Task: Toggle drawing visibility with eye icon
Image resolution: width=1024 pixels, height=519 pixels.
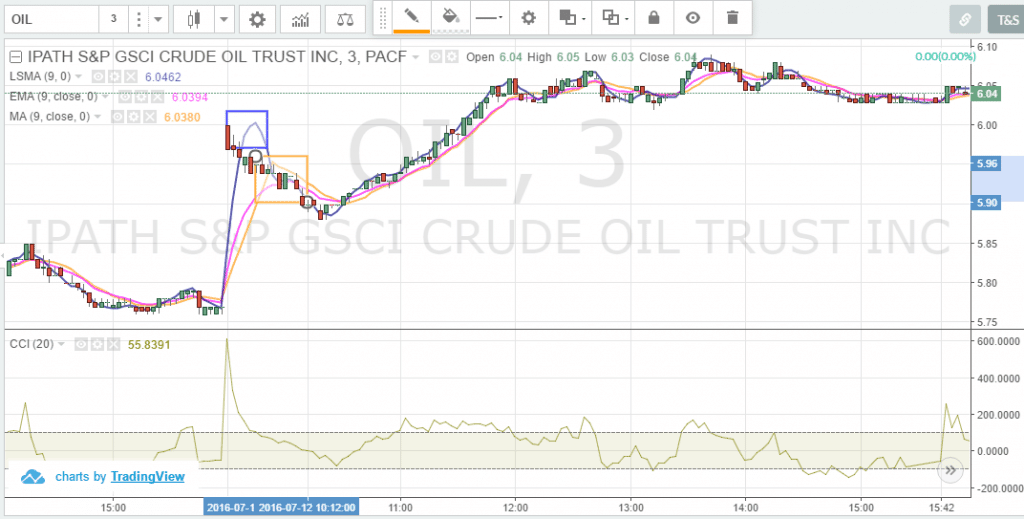Action: (x=693, y=18)
